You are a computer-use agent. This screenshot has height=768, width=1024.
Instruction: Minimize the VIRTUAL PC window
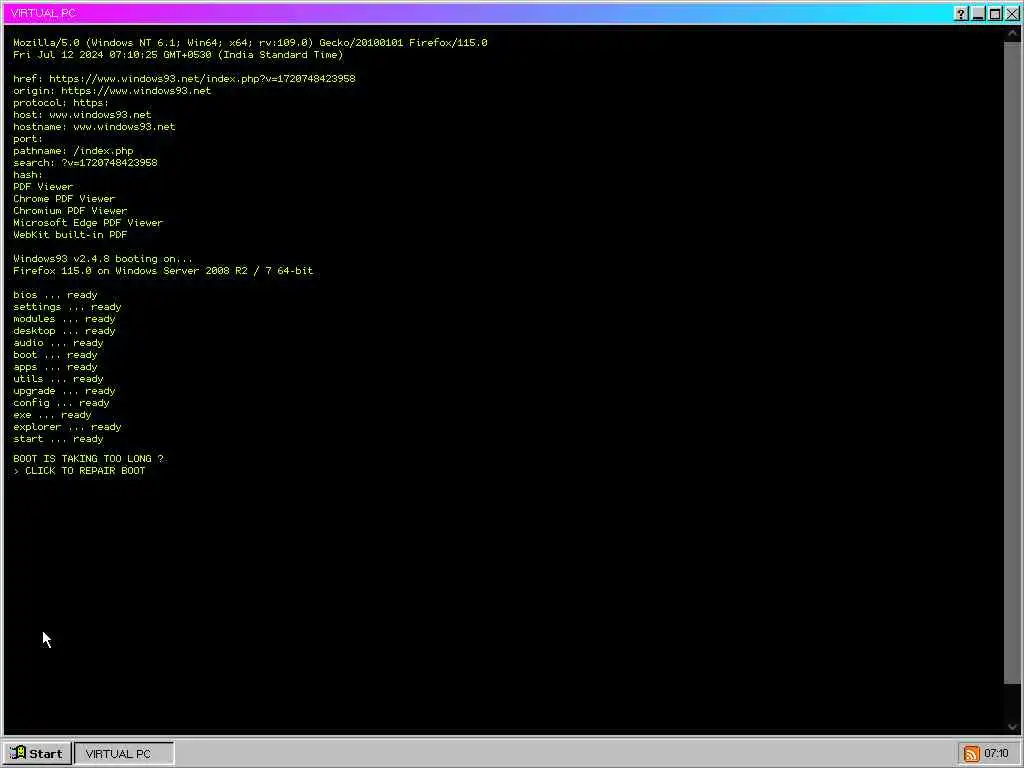pyautogui.click(x=978, y=14)
